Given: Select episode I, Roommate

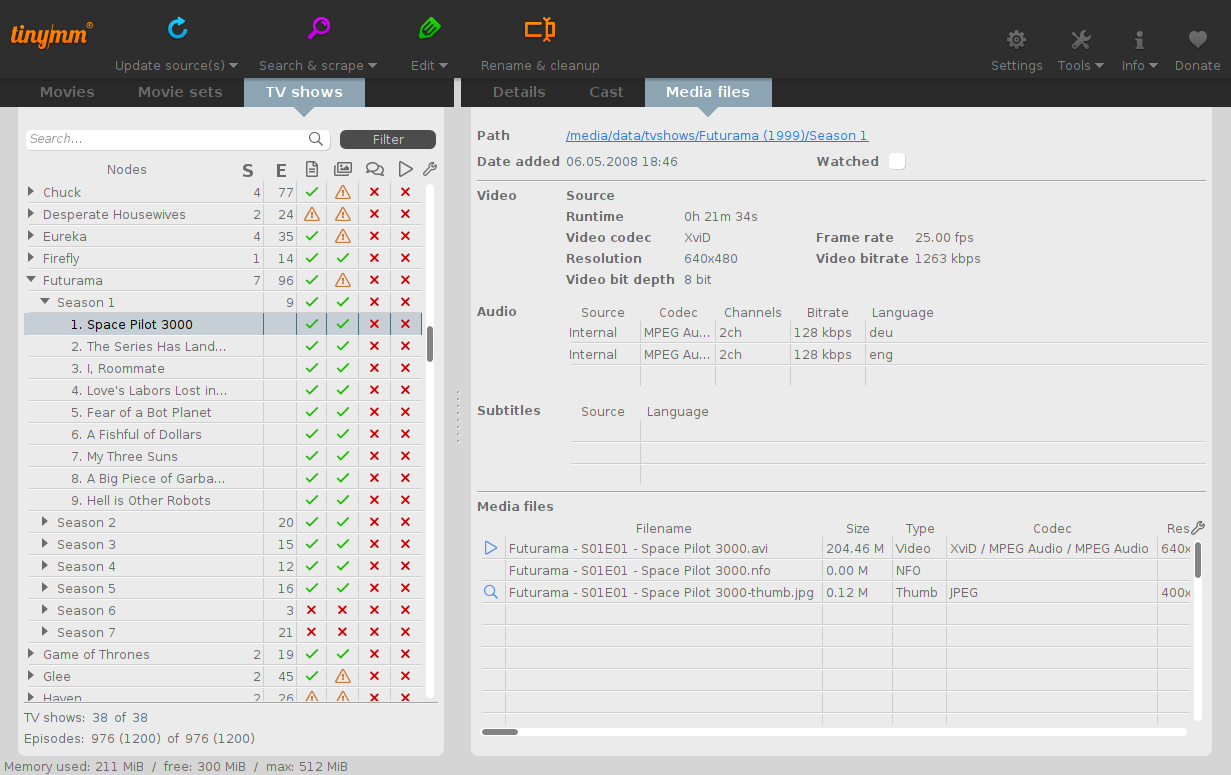Looking at the screenshot, I should tap(118, 368).
